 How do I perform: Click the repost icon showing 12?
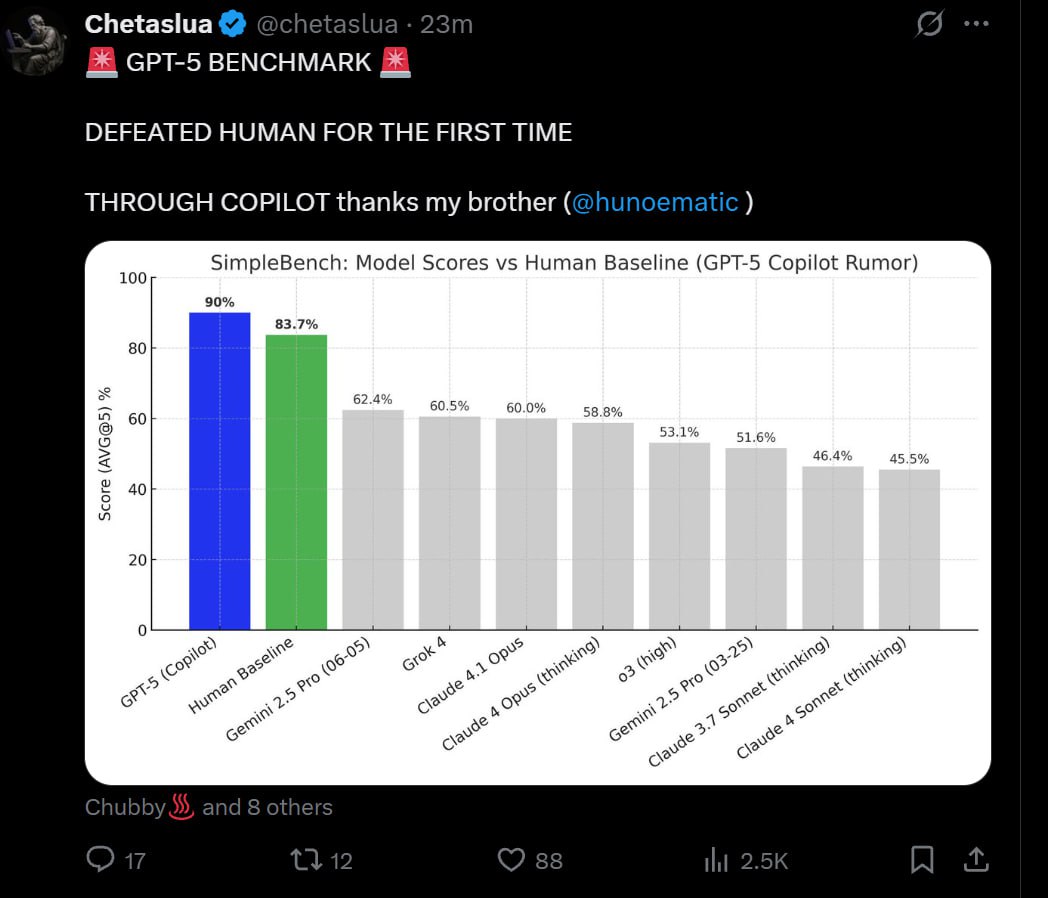[306, 860]
